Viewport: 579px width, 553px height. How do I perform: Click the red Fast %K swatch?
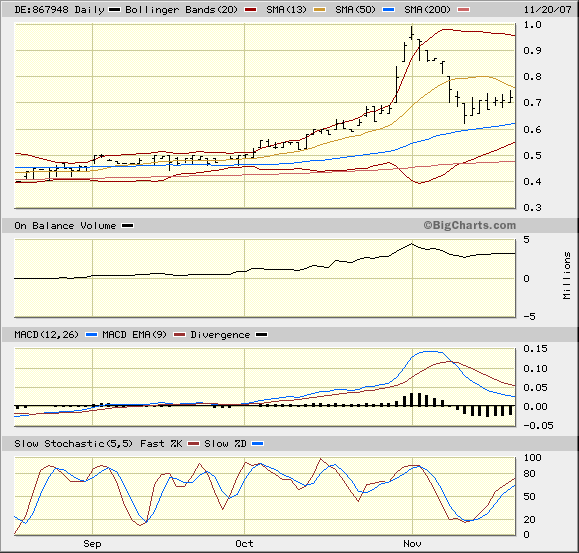(193, 443)
